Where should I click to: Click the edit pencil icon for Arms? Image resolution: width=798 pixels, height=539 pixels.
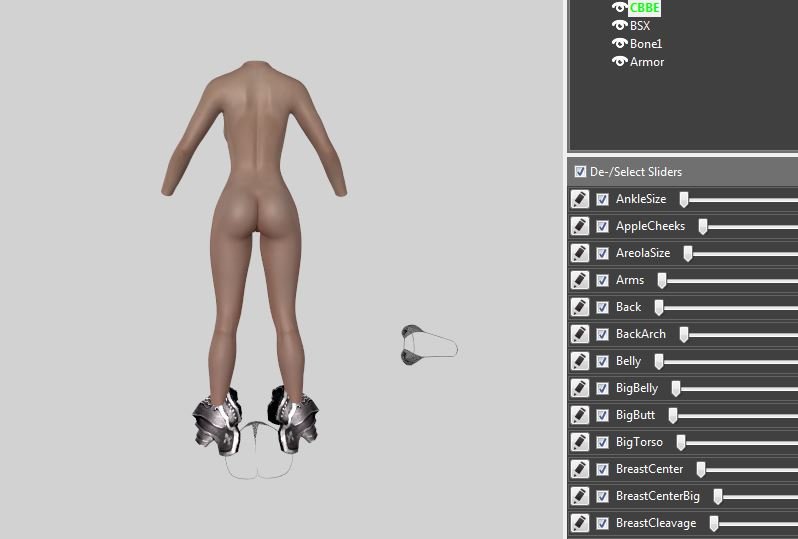pos(580,280)
